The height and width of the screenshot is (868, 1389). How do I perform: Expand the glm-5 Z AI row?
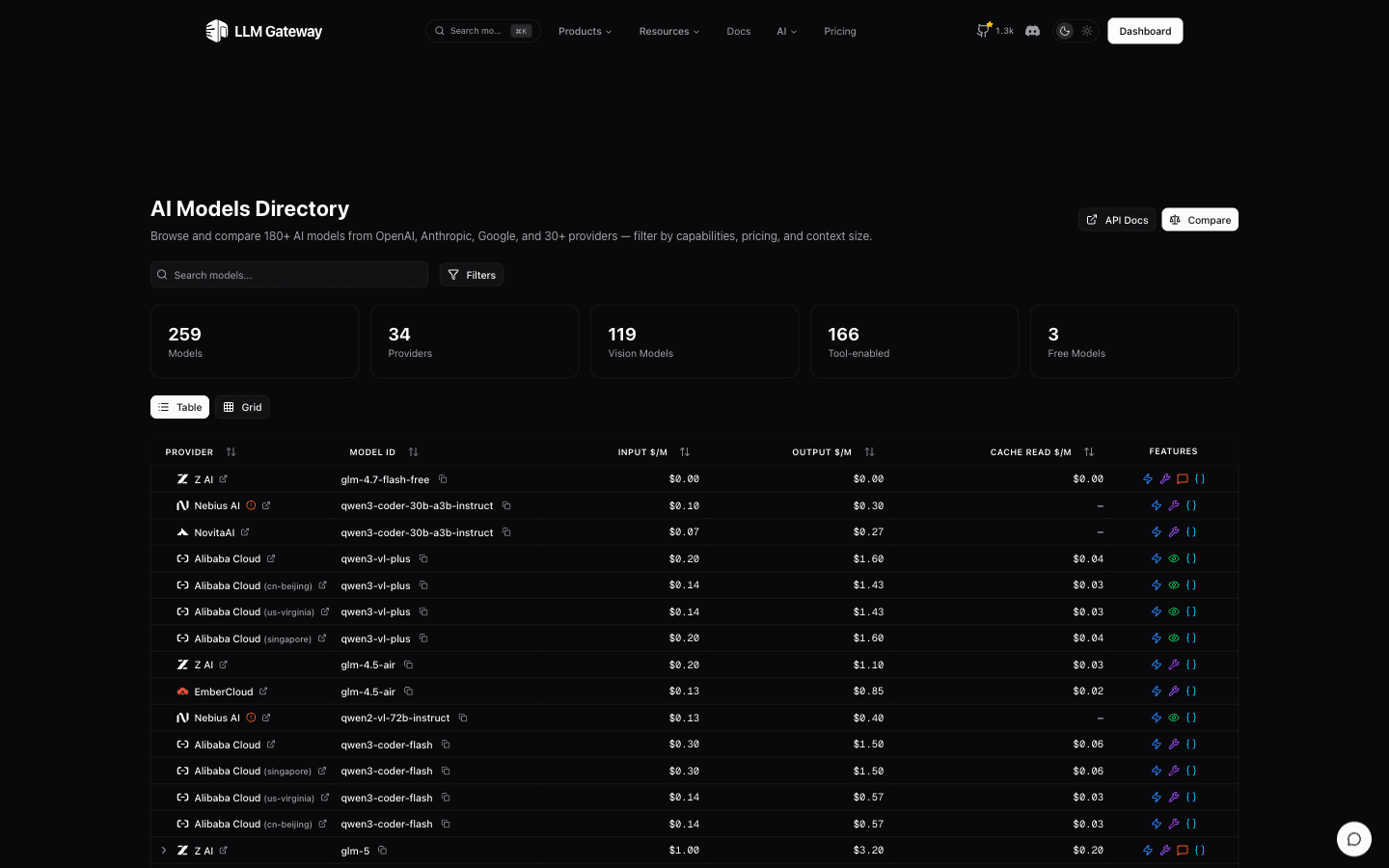pos(164,851)
